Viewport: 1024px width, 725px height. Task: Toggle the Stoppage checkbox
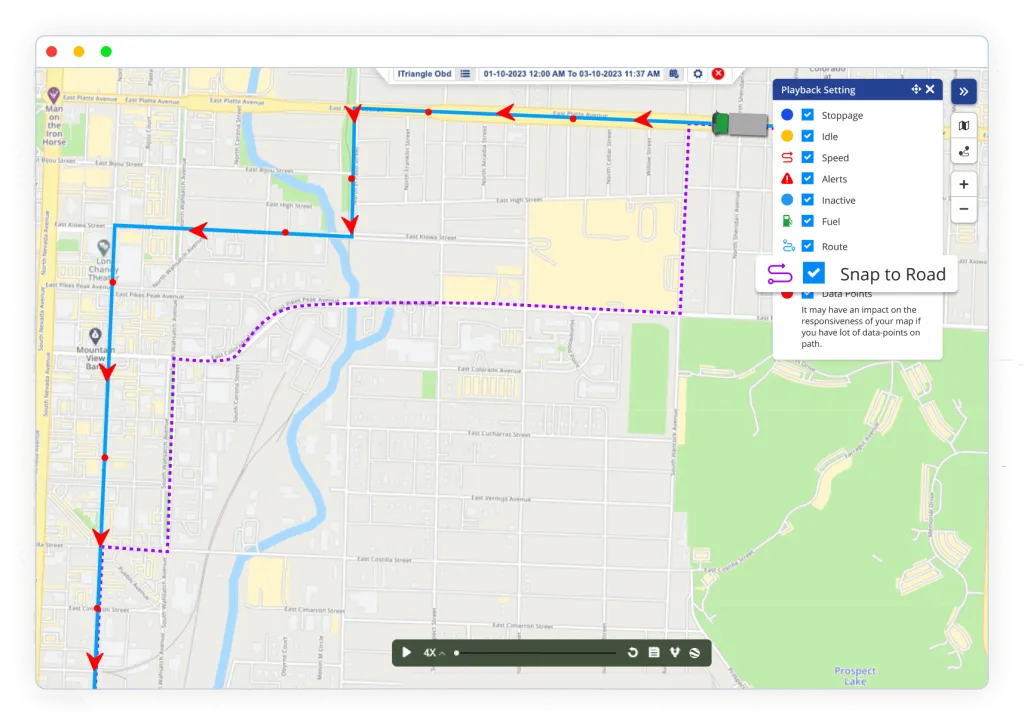pyautogui.click(x=808, y=115)
